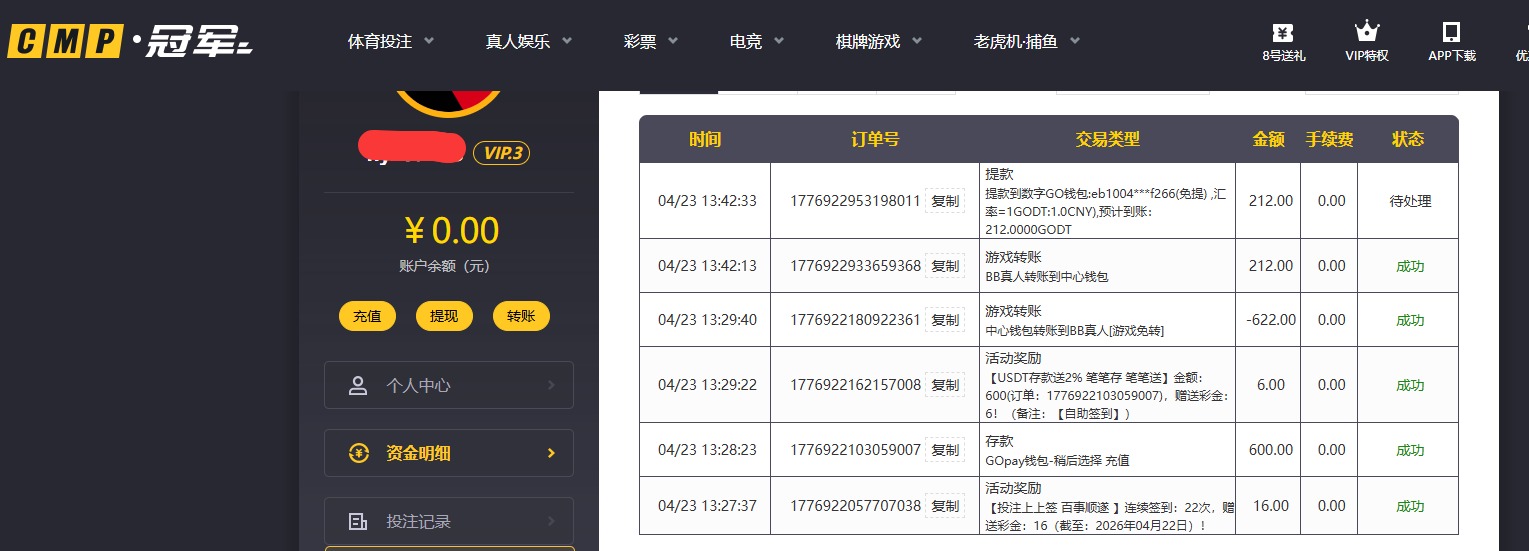Click the 资金明细 row chevron

(x=551, y=453)
